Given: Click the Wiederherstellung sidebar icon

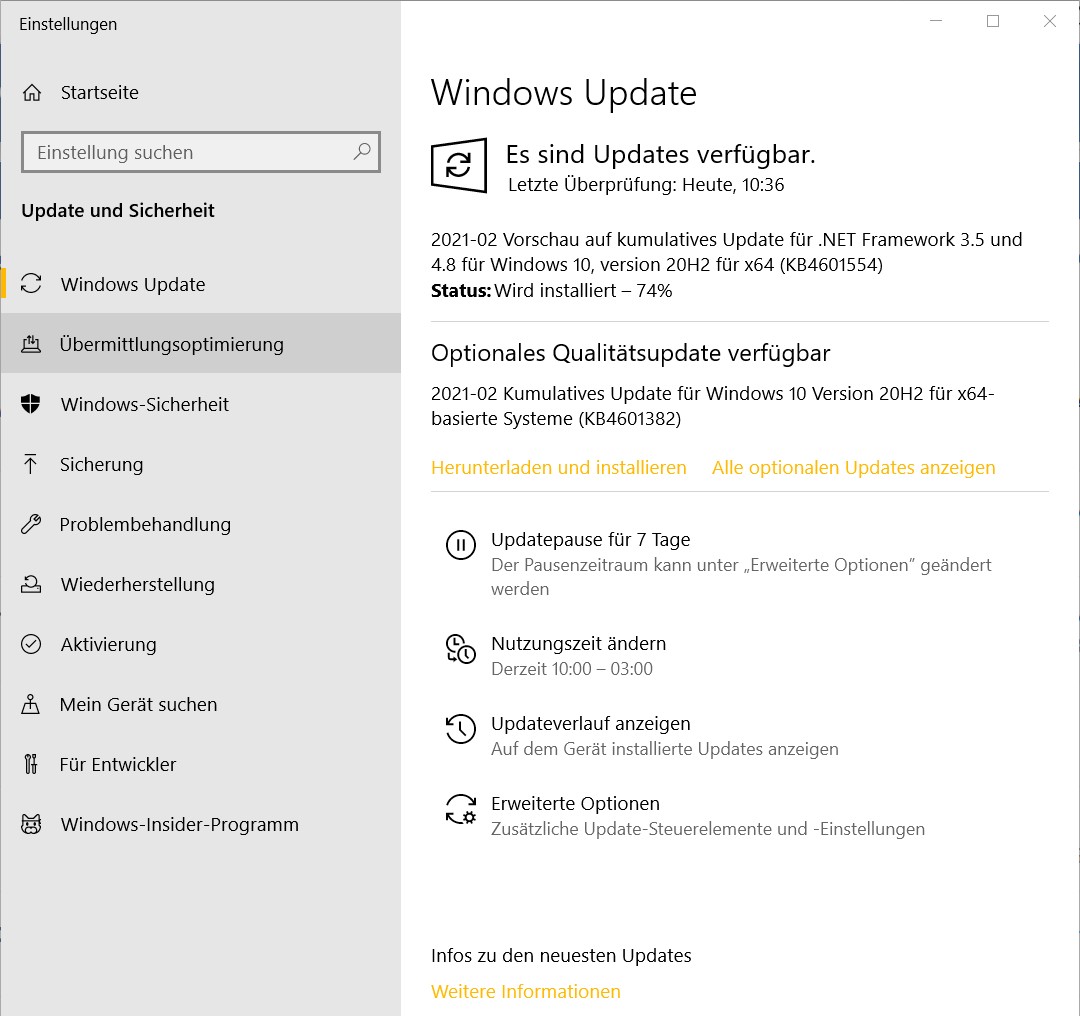Looking at the screenshot, I should point(31,584).
